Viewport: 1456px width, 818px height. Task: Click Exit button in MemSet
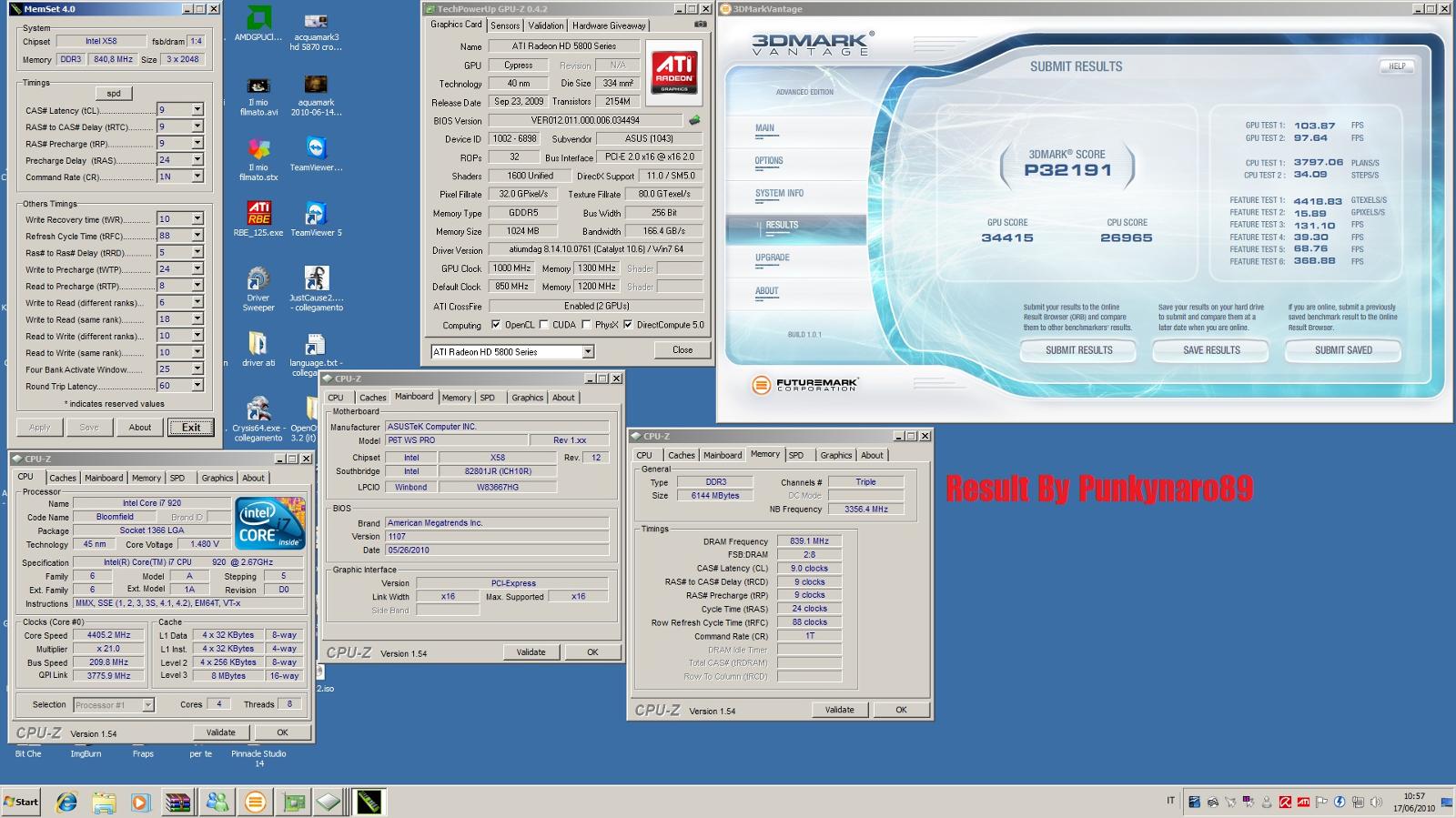point(191,428)
